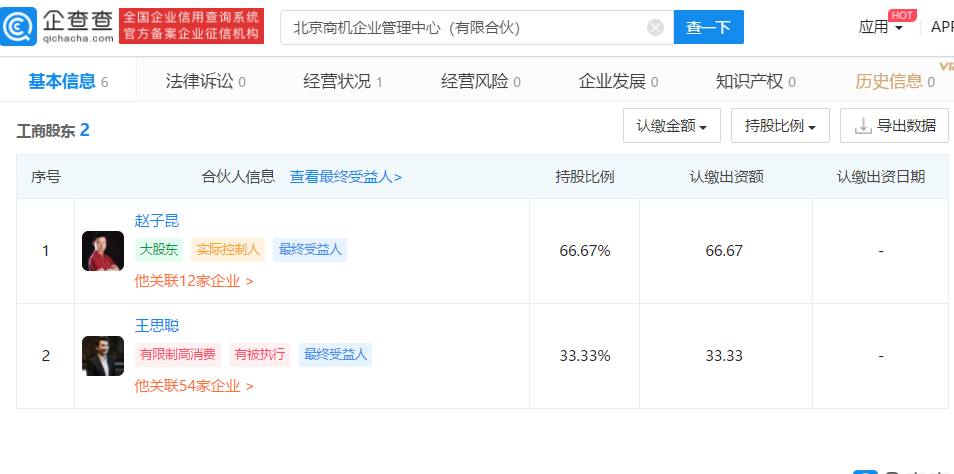Screen dimensions: 954x474
Task: Click 赵子昆's 最终受益人 tag
Action: pos(310,249)
